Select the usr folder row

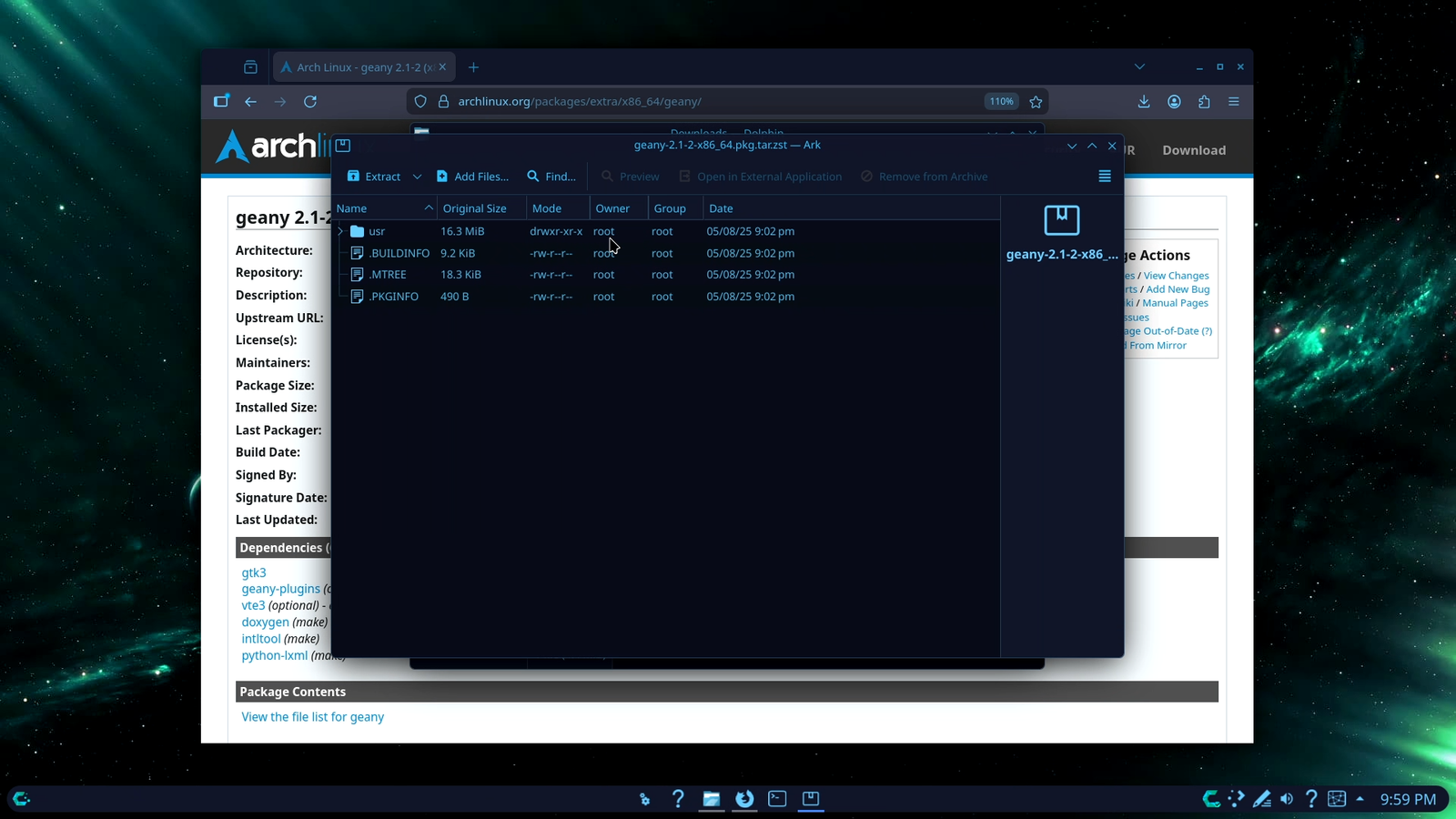(667, 231)
